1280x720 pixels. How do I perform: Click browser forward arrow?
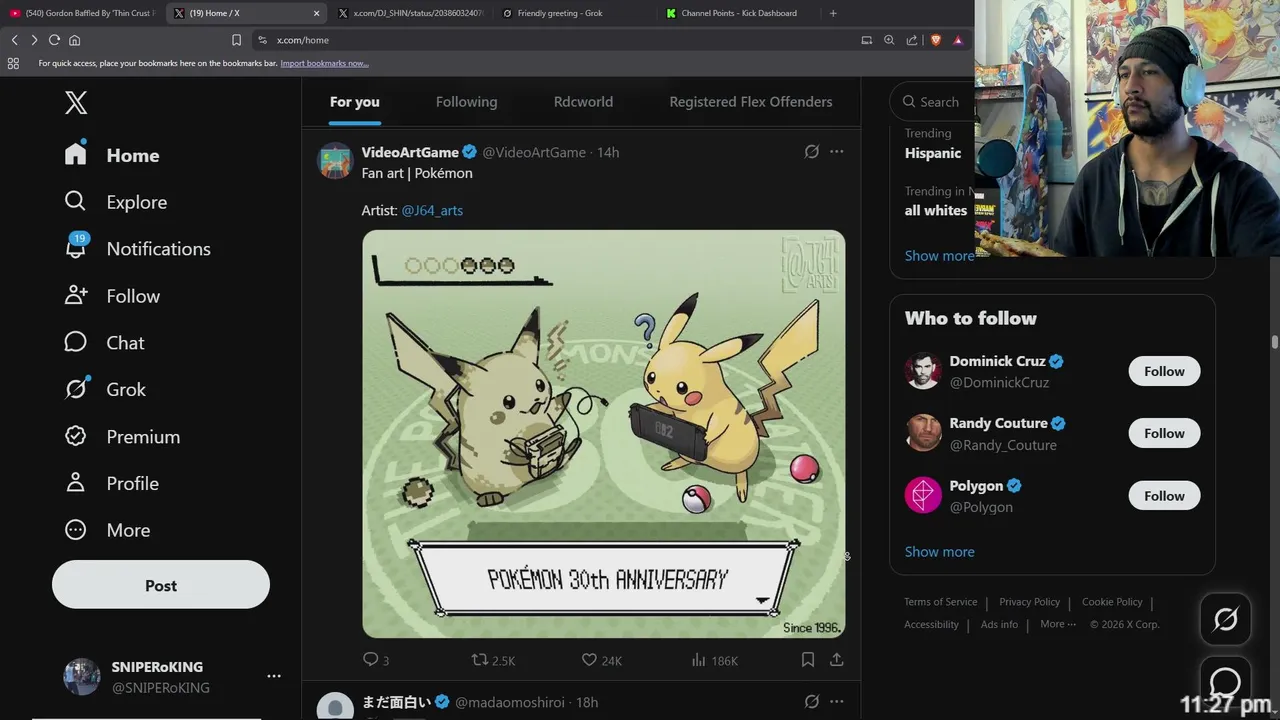(34, 40)
